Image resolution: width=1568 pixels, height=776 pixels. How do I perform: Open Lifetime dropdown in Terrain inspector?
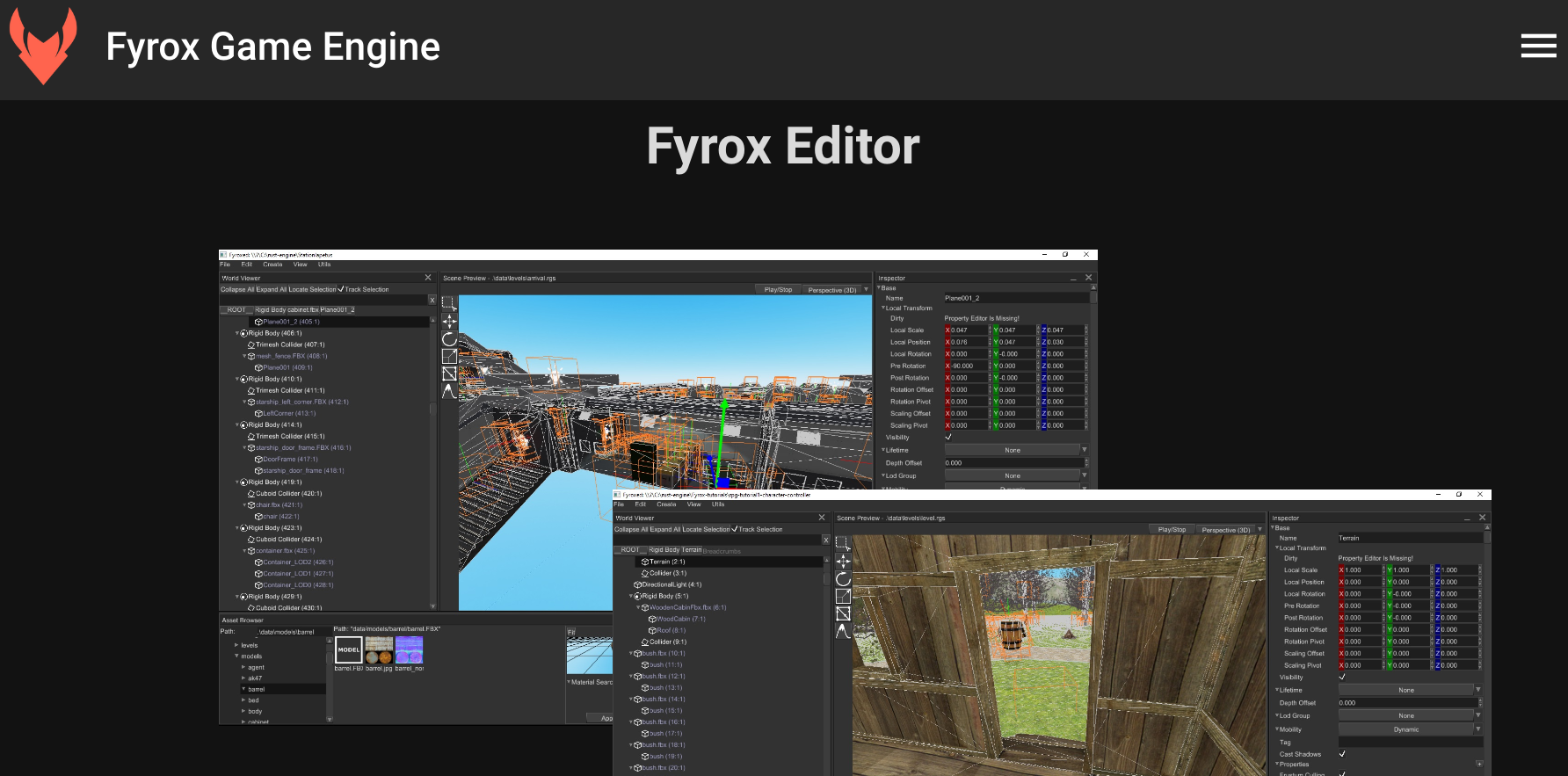tap(1410, 690)
